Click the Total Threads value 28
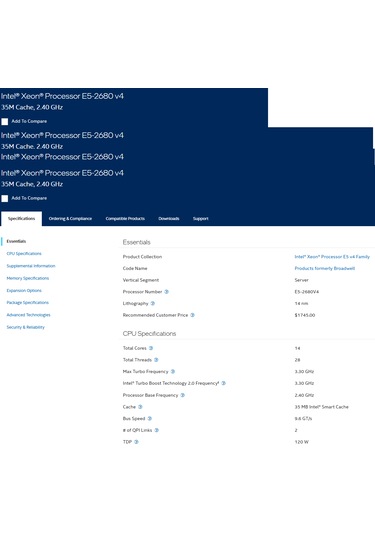This screenshot has height=535, width=375. pyautogui.click(x=297, y=360)
